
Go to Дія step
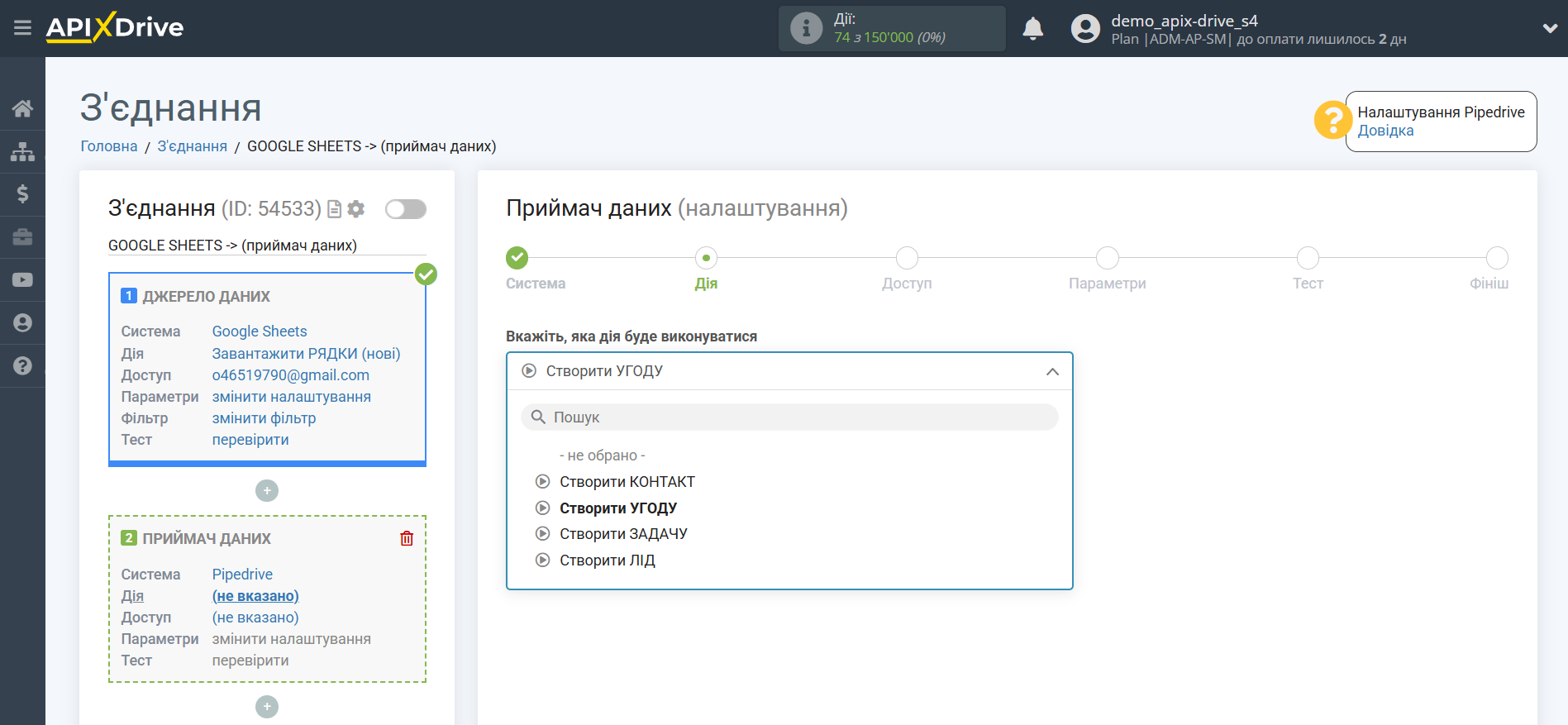pyautogui.click(x=706, y=258)
